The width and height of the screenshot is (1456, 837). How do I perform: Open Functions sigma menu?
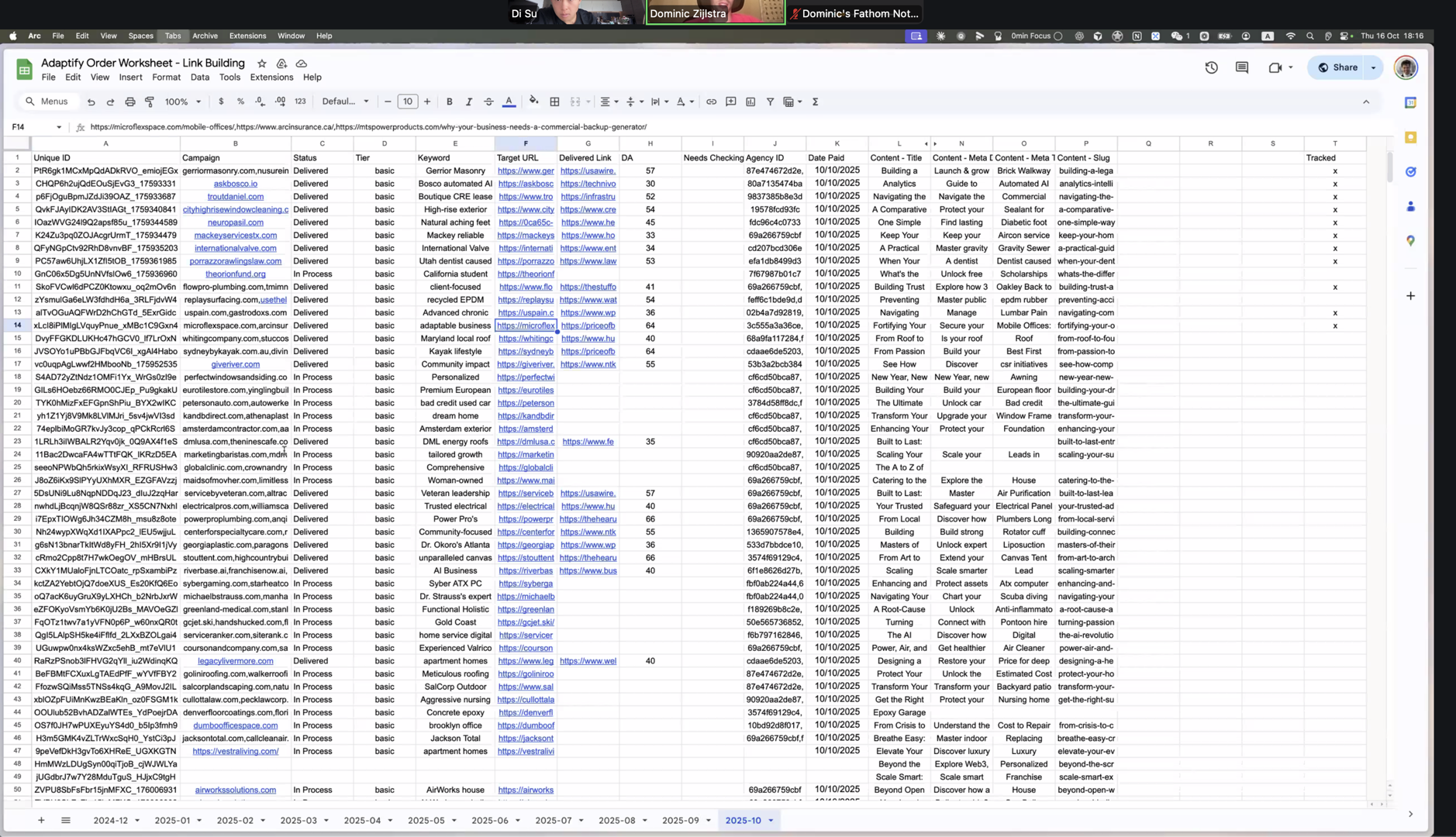[815, 102]
